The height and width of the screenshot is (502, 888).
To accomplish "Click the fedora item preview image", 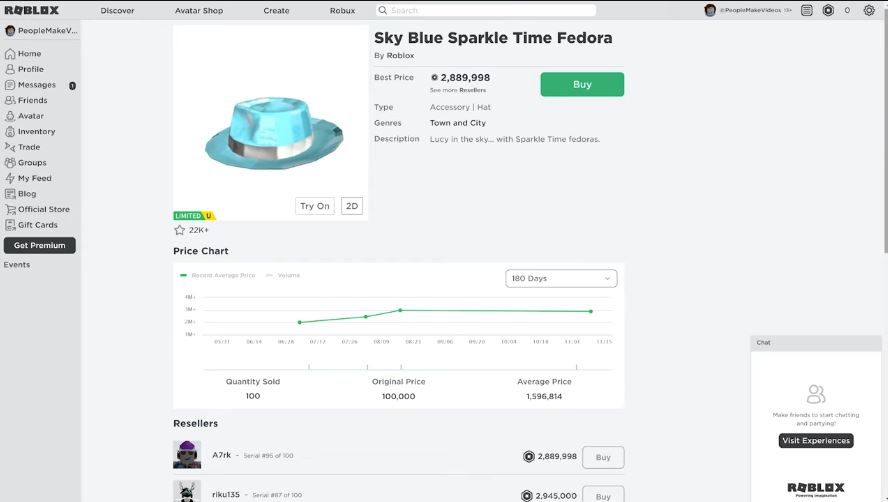I will click(x=271, y=122).
